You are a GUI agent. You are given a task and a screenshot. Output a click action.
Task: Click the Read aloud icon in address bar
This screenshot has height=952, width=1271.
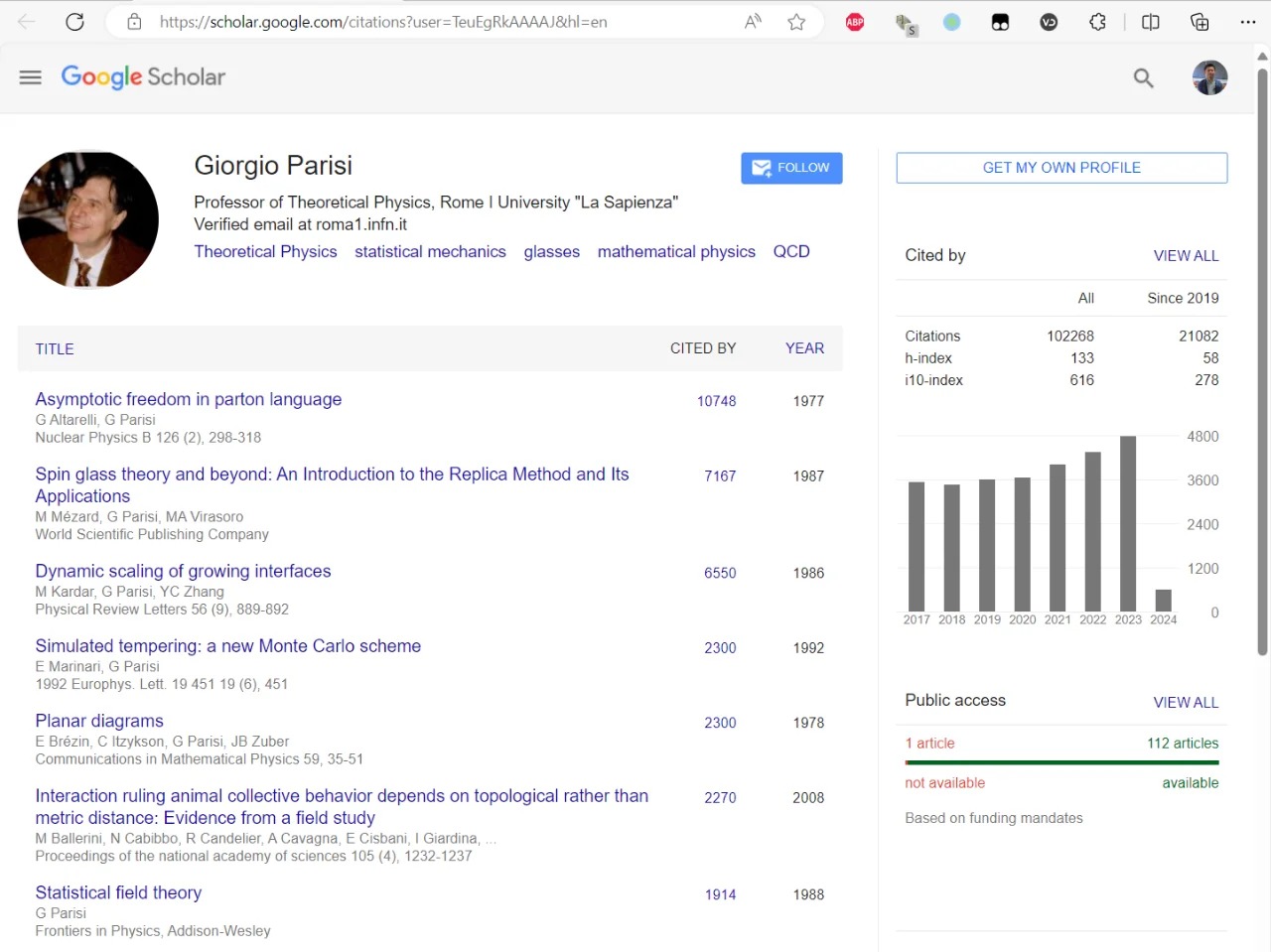point(753,22)
